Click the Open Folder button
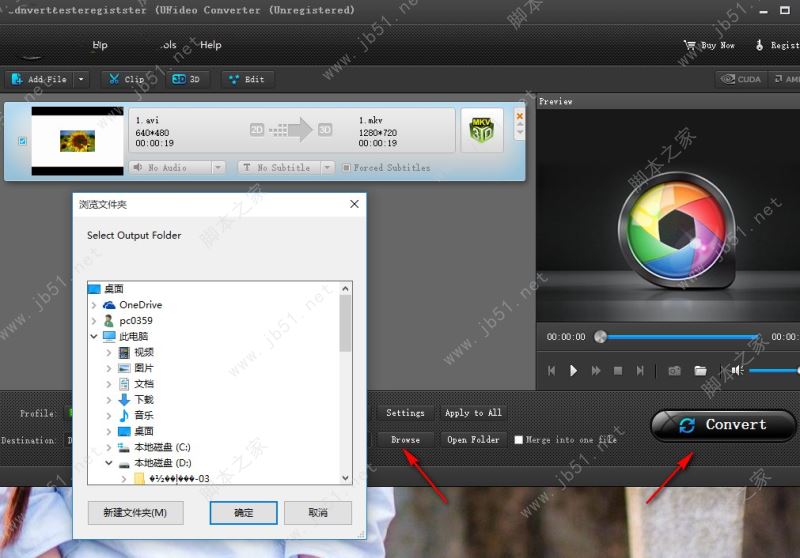800x558 pixels. coord(473,440)
